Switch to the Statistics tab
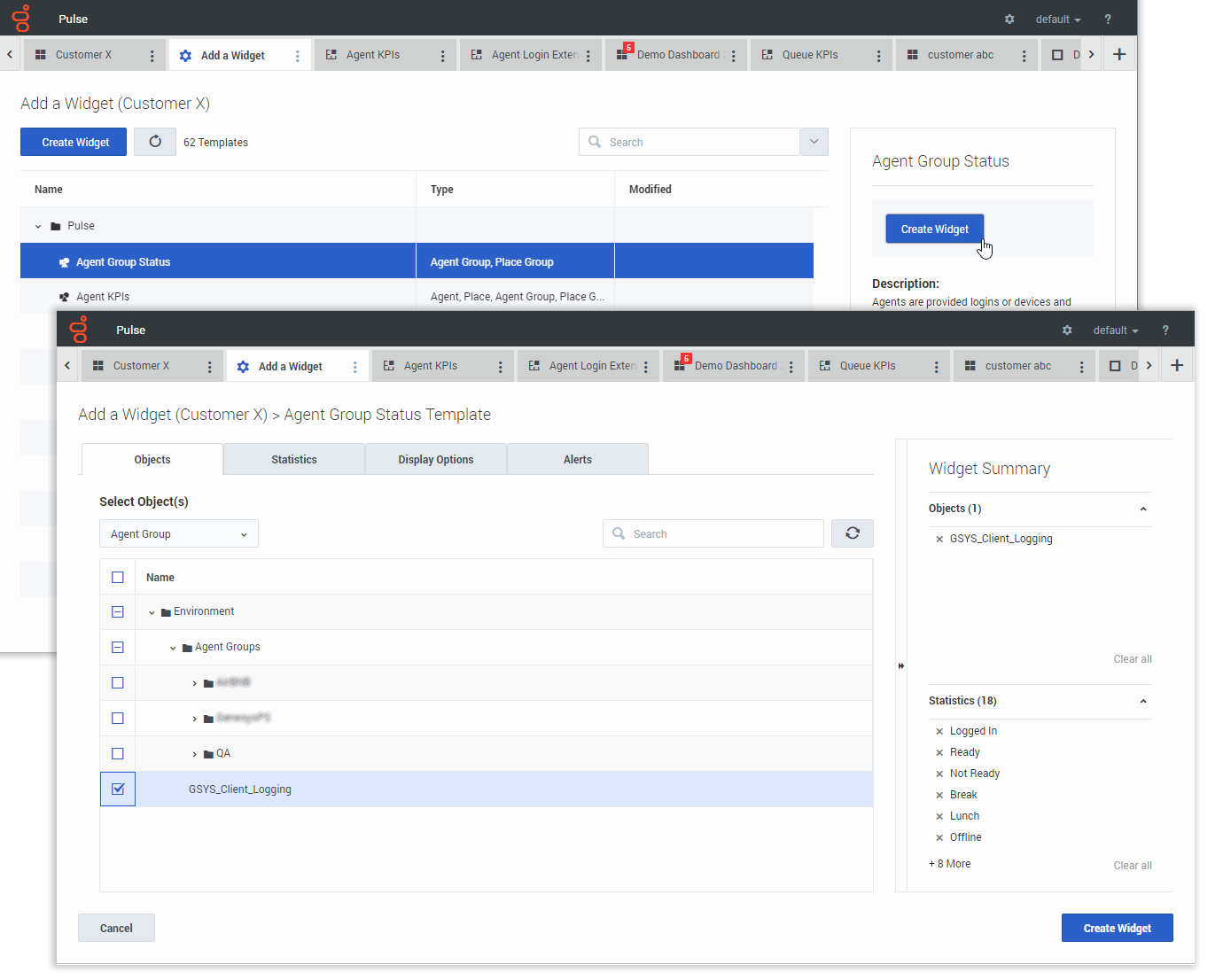 tap(294, 459)
